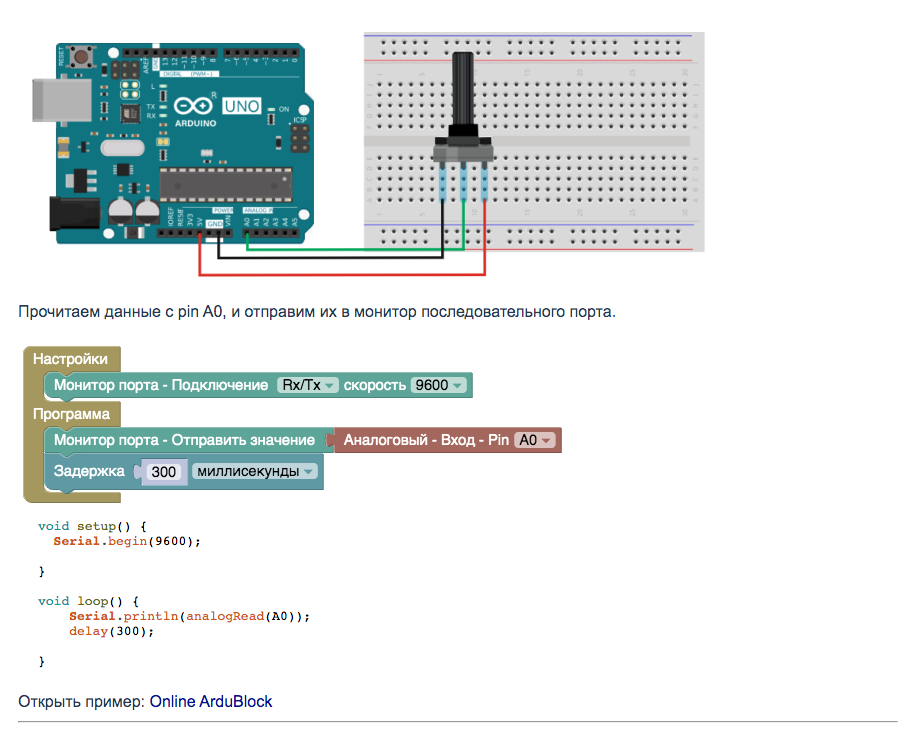Select the ON power LED indicator

(x=271, y=110)
